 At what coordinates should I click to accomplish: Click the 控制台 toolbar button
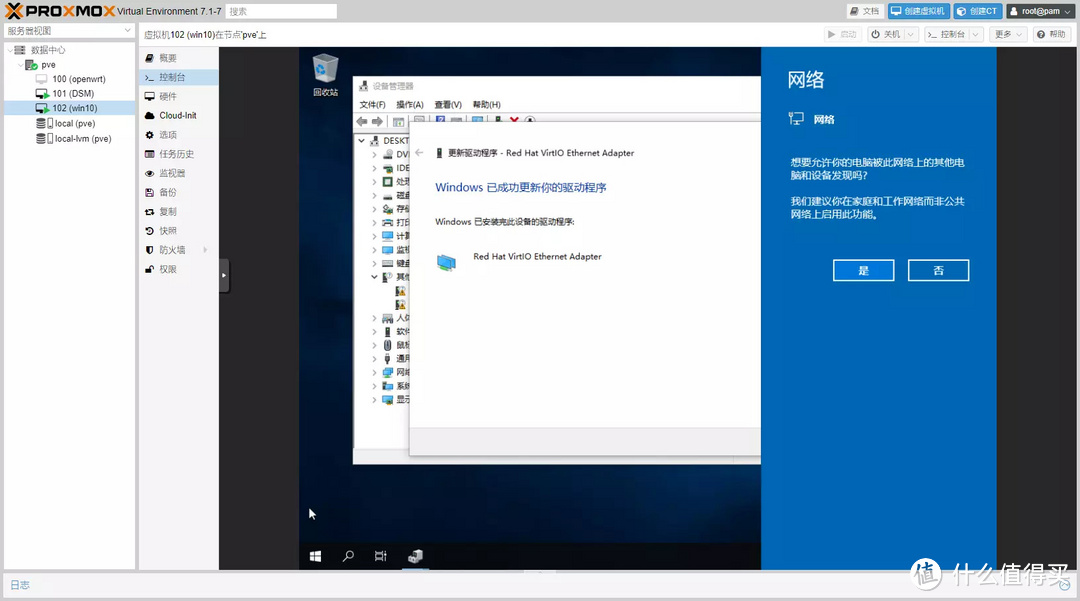coord(946,34)
